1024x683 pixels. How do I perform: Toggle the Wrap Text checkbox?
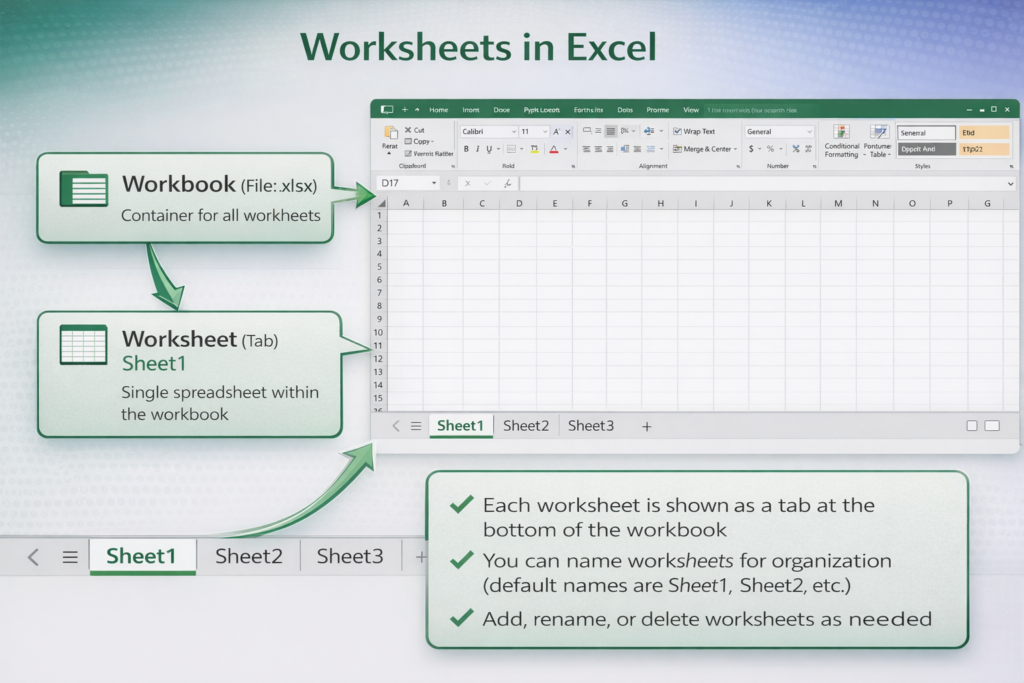point(677,131)
